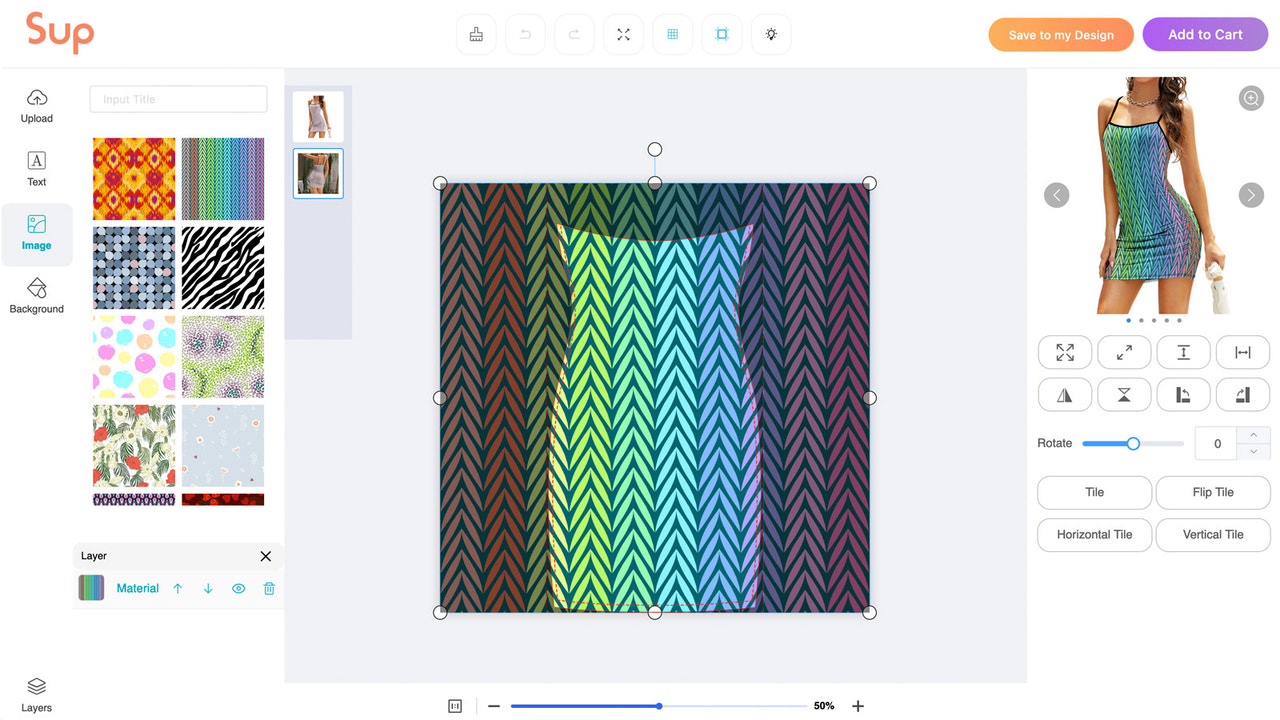
Task: Show the previous dress preview
Action: [1056, 195]
